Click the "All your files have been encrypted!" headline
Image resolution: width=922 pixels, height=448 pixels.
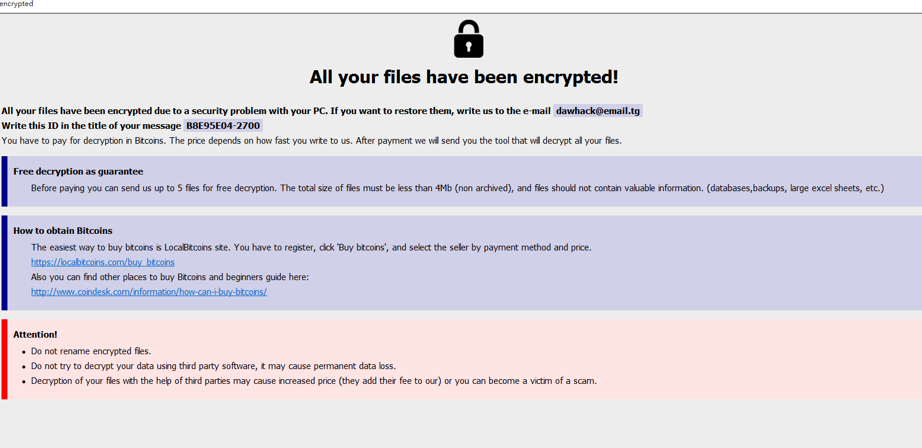pos(463,77)
